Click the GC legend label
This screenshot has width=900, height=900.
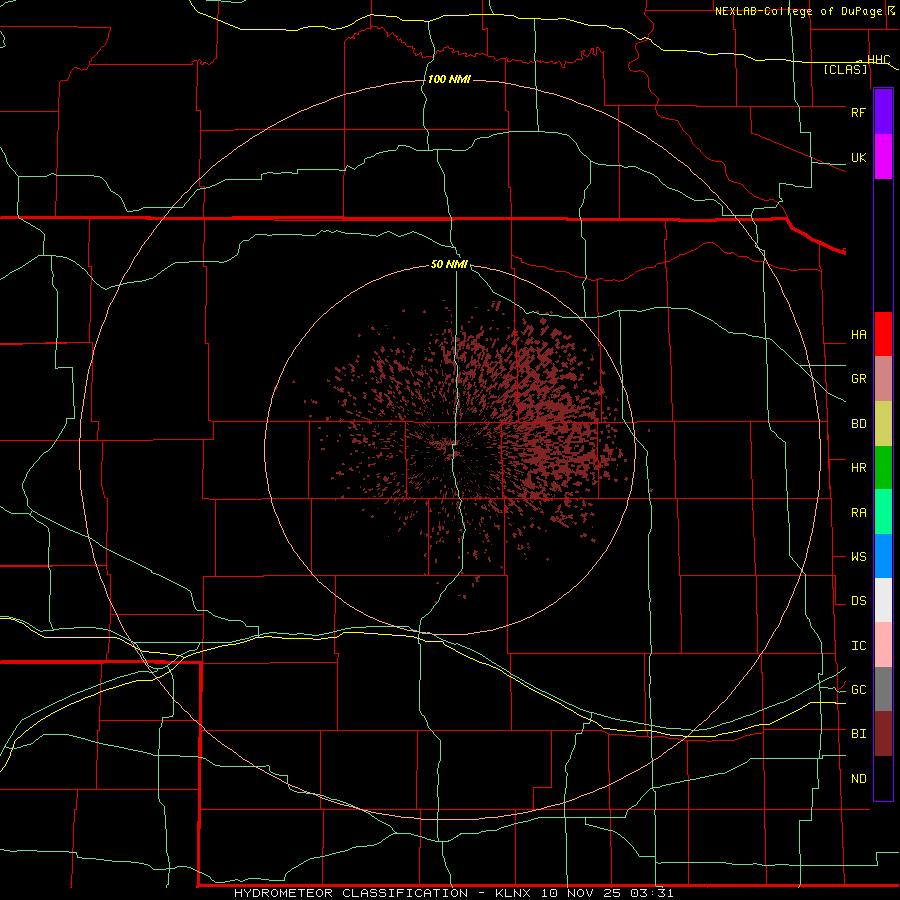tap(858, 690)
